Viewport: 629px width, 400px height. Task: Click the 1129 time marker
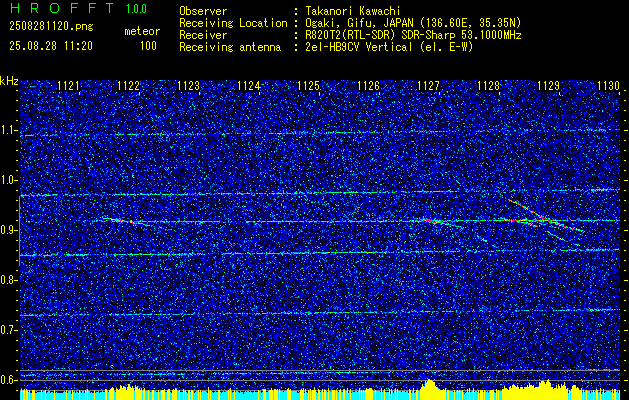click(x=548, y=86)
